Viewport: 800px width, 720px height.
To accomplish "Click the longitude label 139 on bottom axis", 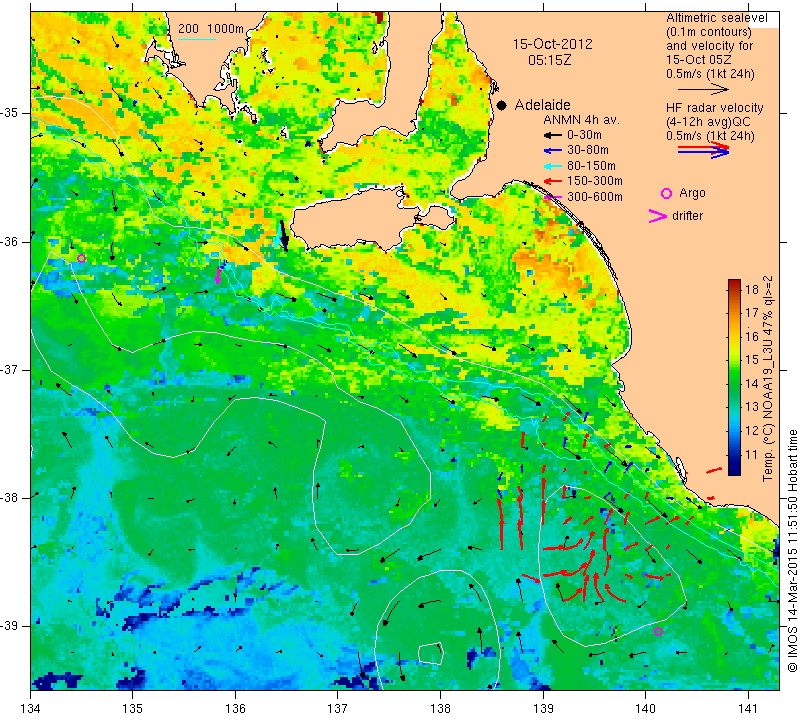I will pyautogui.click(x=543, y=708).
